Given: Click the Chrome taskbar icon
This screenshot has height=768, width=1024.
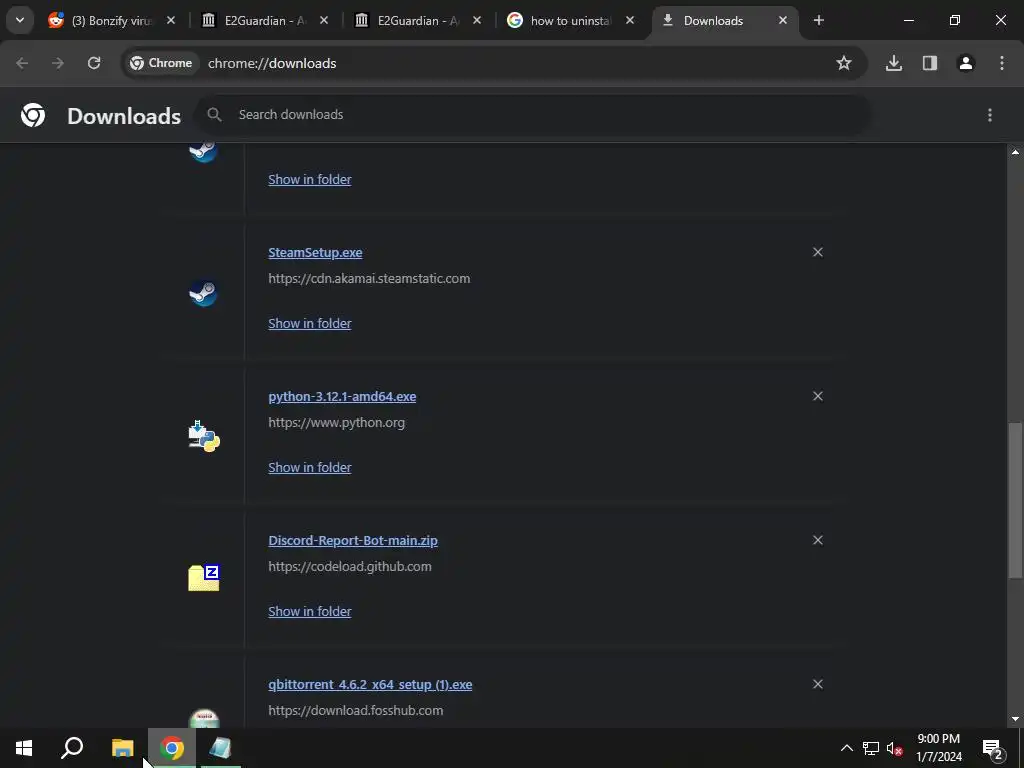Looking at the screenshot, I should [x=172, y=748].
